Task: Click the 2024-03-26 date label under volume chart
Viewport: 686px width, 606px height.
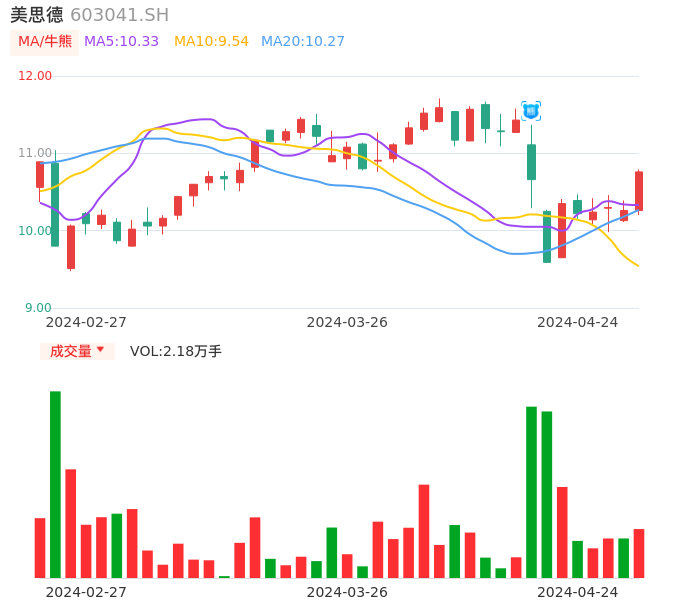Action: [347, 592]
